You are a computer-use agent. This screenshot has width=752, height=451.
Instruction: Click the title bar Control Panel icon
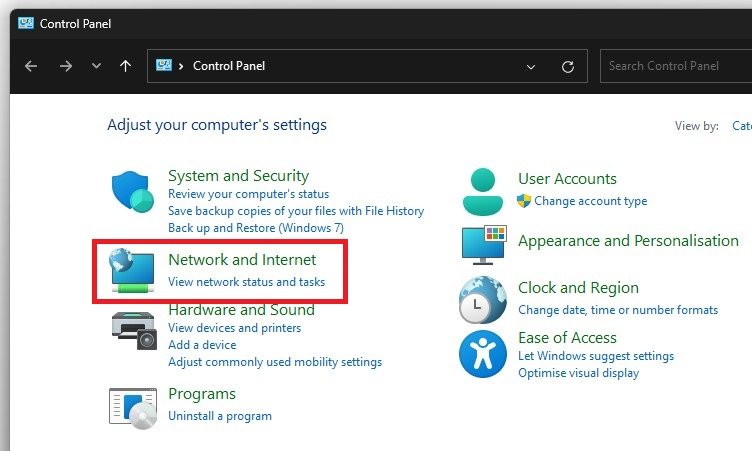click(25, 23)
